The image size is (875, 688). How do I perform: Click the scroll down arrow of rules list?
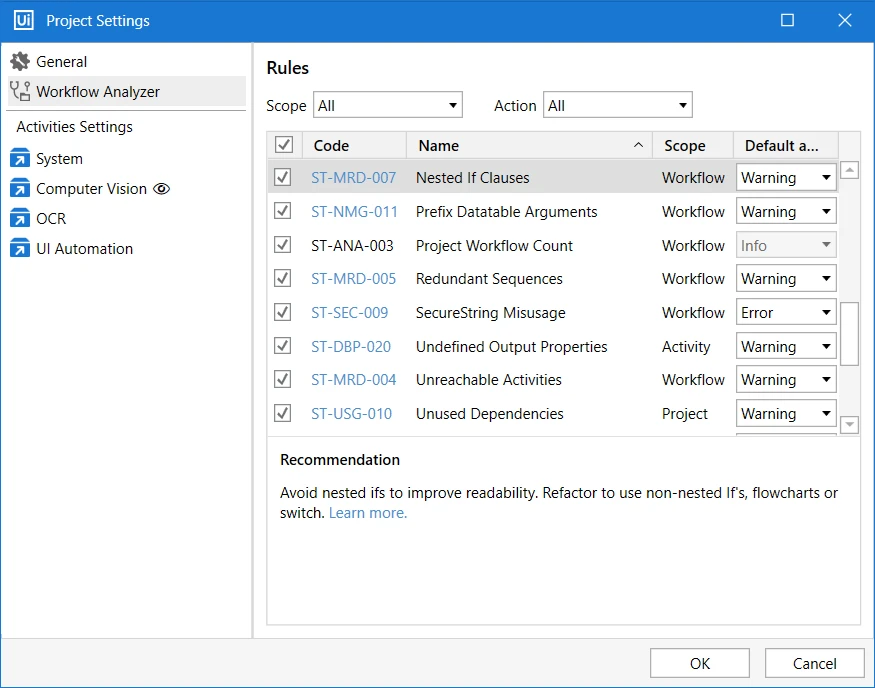(x=849, y=424)
